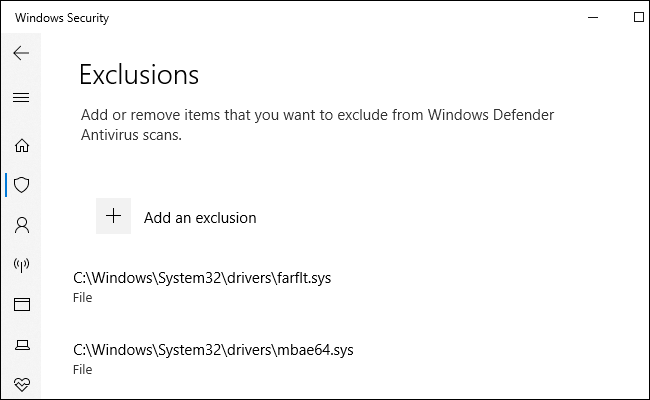This screenshot has height=400, width=650.
Task: Open Firewall & network protection icon
Action: (21, 265)
